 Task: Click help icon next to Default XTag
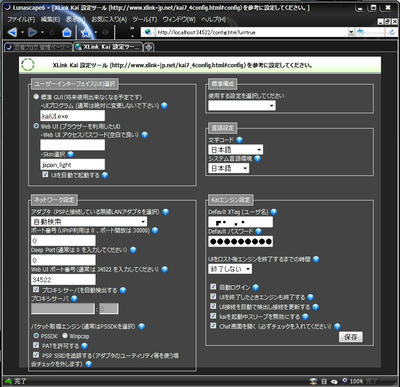(x=274, y=212)
